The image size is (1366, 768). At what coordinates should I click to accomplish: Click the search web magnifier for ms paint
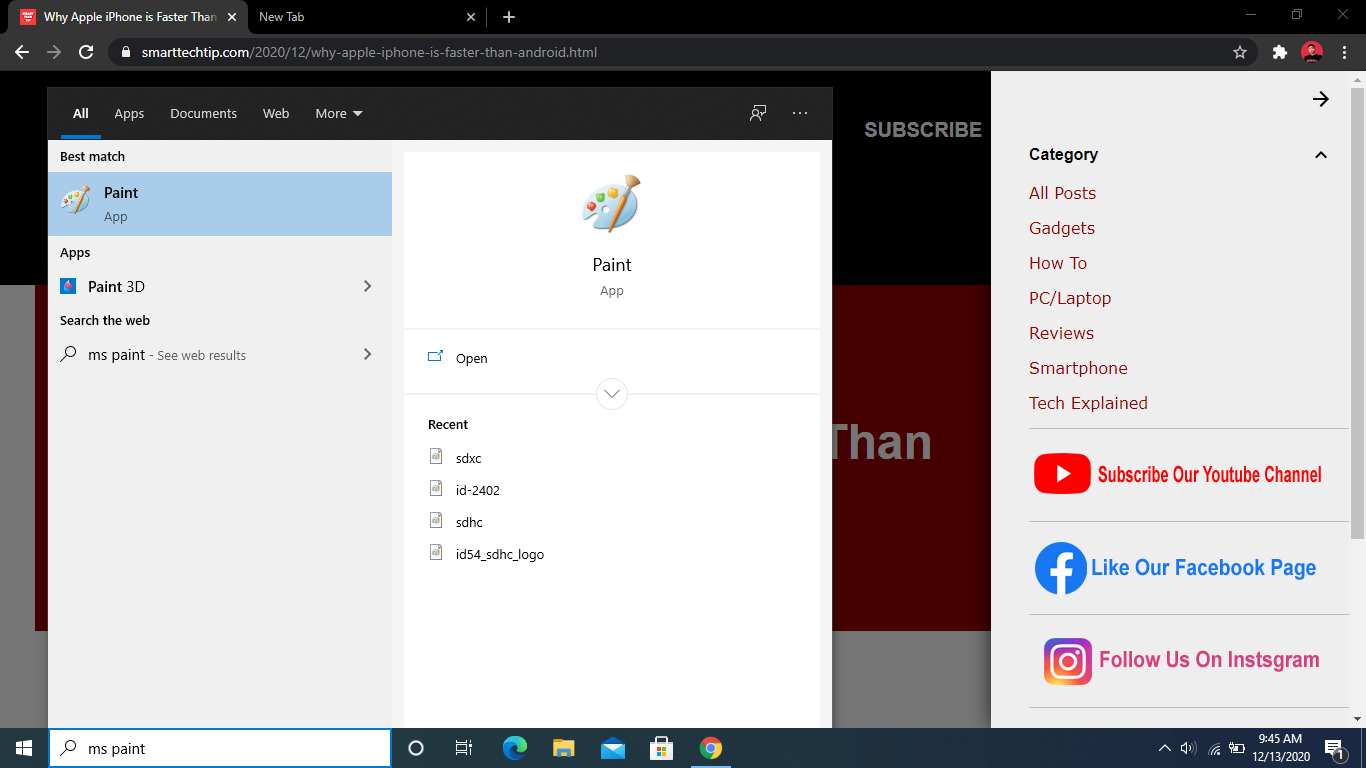pyautogui.click(x=69, y=354)
